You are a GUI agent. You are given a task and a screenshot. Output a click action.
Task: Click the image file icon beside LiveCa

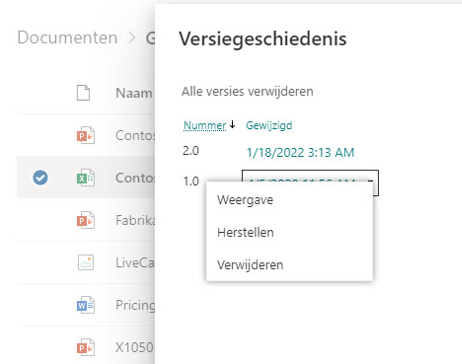86,262
